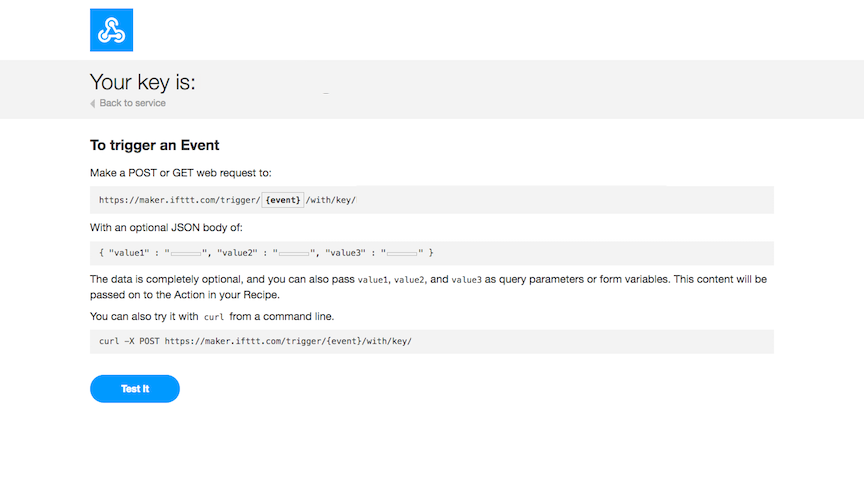Click the value3 inline code in description
This screenshot has width=864, height=484.
point(467,280)
